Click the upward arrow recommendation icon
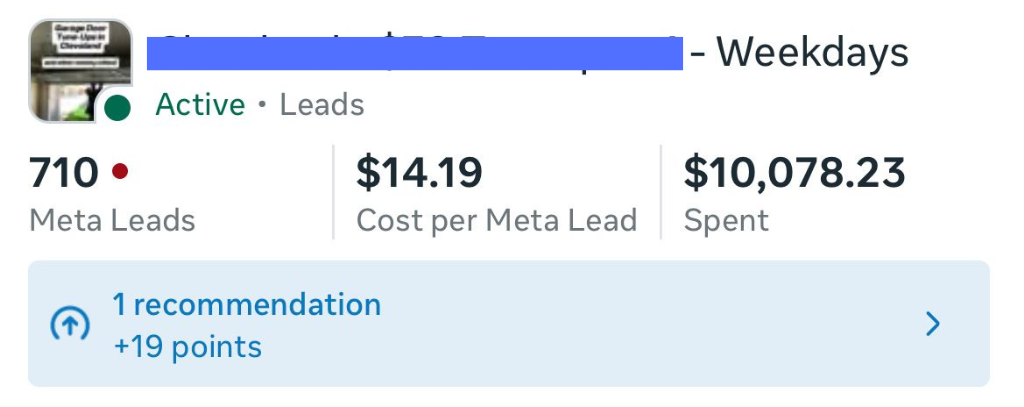 (x=70, y=325)
